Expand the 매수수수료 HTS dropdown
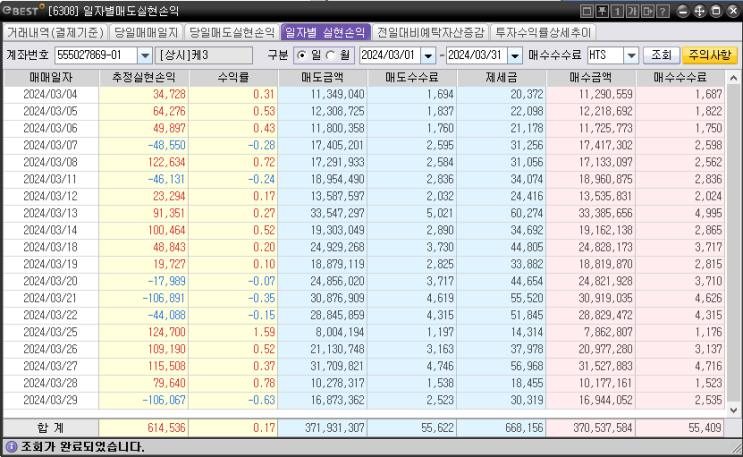Viewport: 743px width, 457px height. pos(631,55)
